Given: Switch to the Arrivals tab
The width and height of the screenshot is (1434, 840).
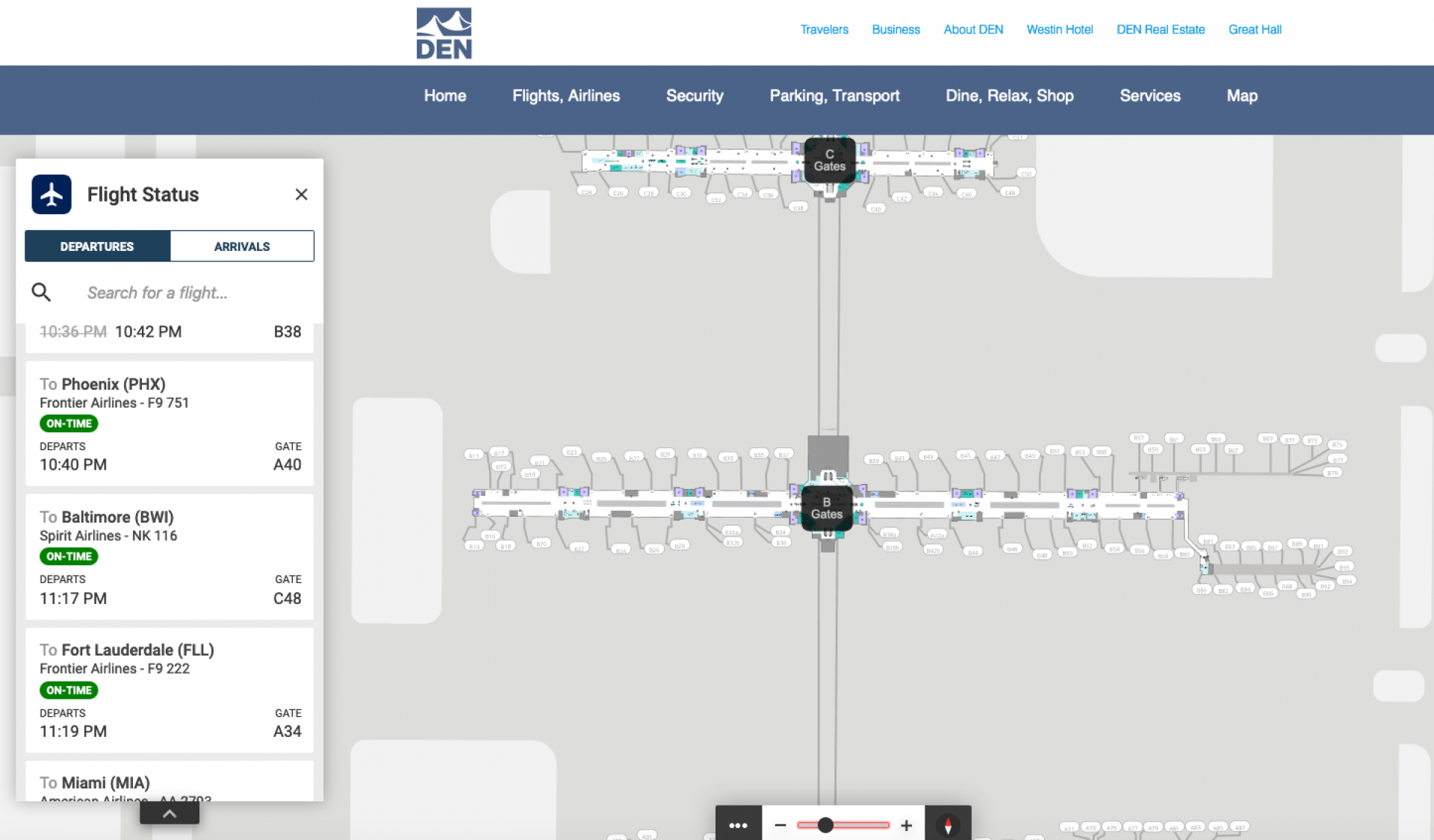Looking at the screenshot, I should pyautogui.click(x=242, y=246).
